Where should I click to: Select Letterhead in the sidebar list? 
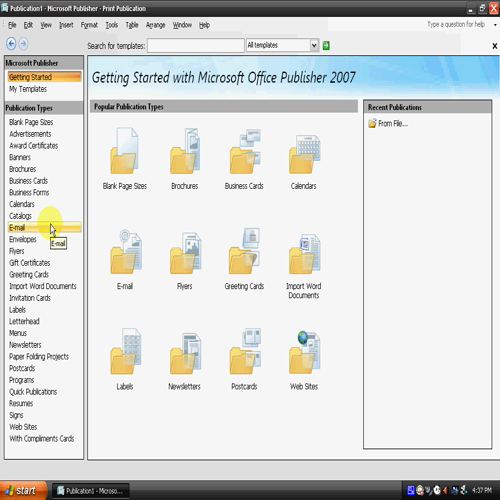coord(24,321)
